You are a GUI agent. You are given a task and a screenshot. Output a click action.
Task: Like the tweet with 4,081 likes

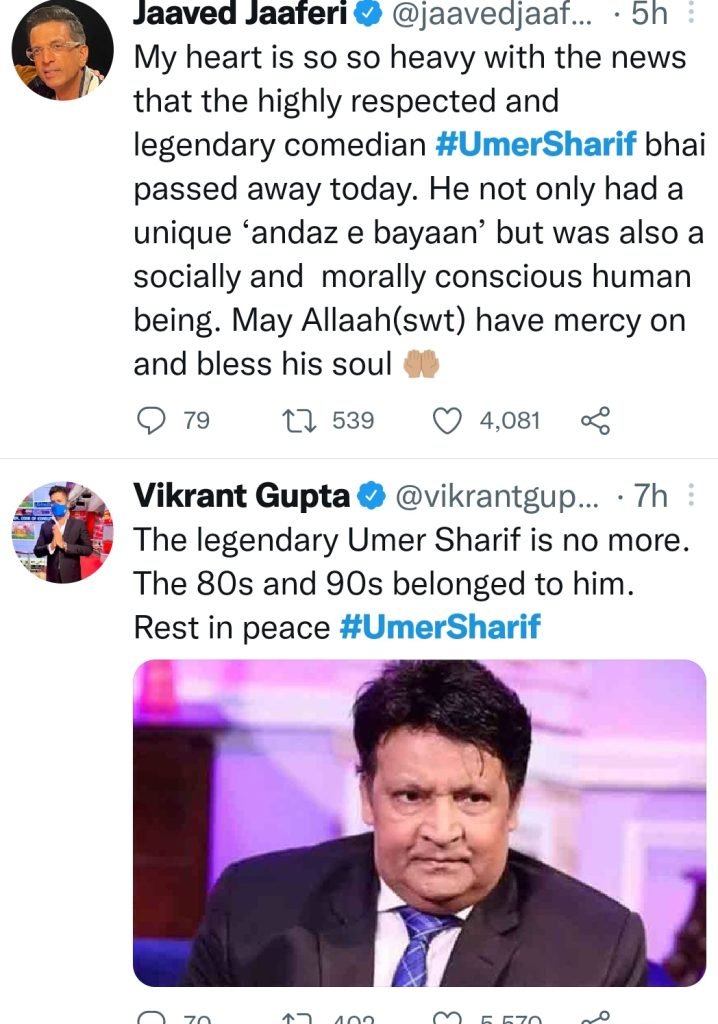(445, 421)
